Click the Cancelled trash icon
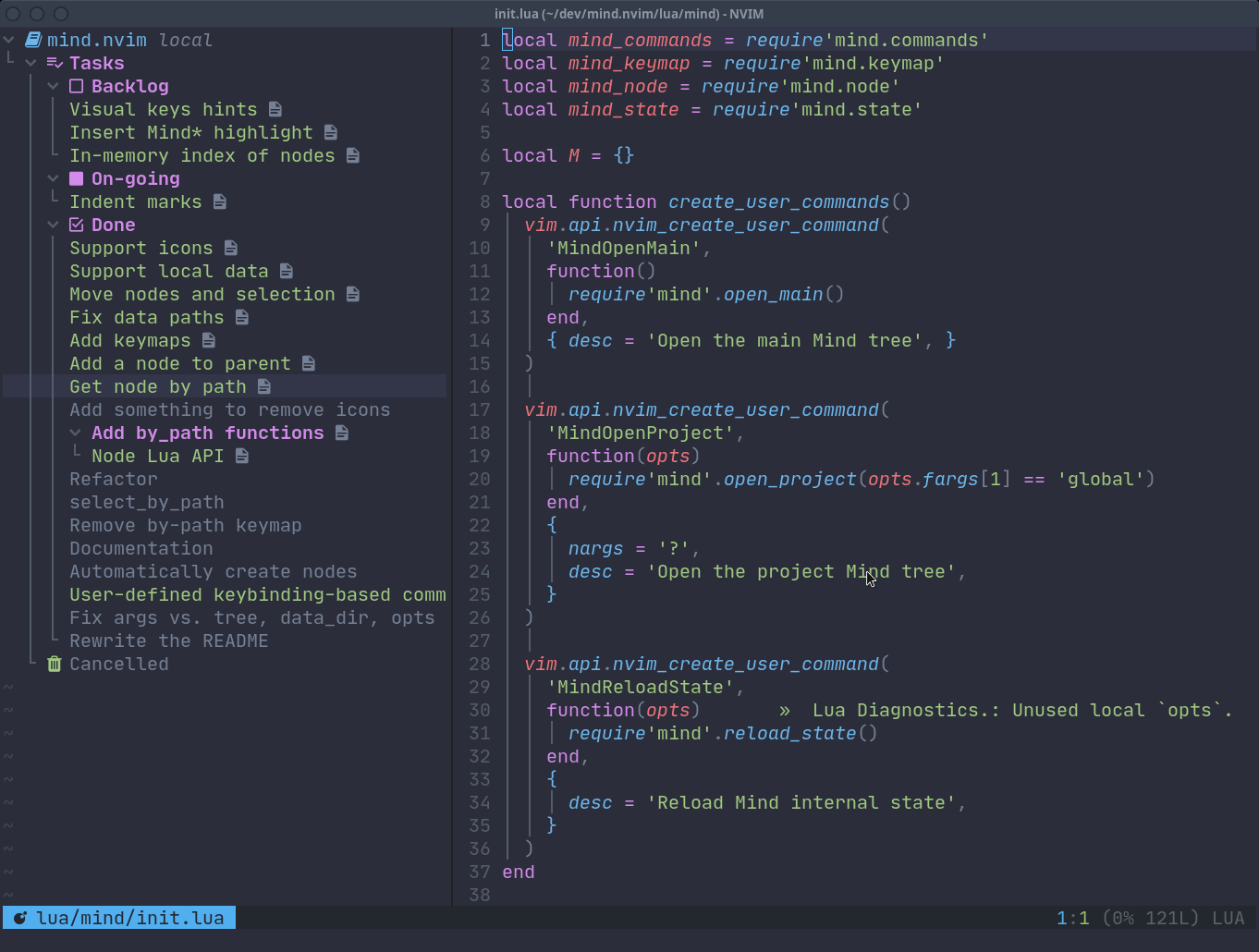Viewport: 1259px width, 952px height. pyautogui.click(x=55, y=664)
